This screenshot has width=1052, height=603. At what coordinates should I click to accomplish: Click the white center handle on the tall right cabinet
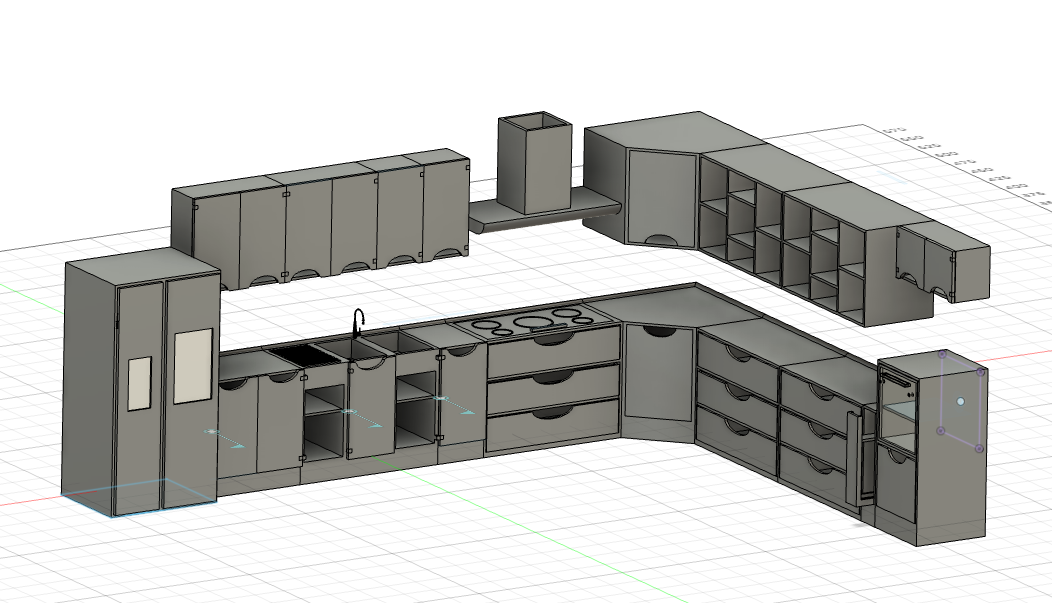[961, 401]
